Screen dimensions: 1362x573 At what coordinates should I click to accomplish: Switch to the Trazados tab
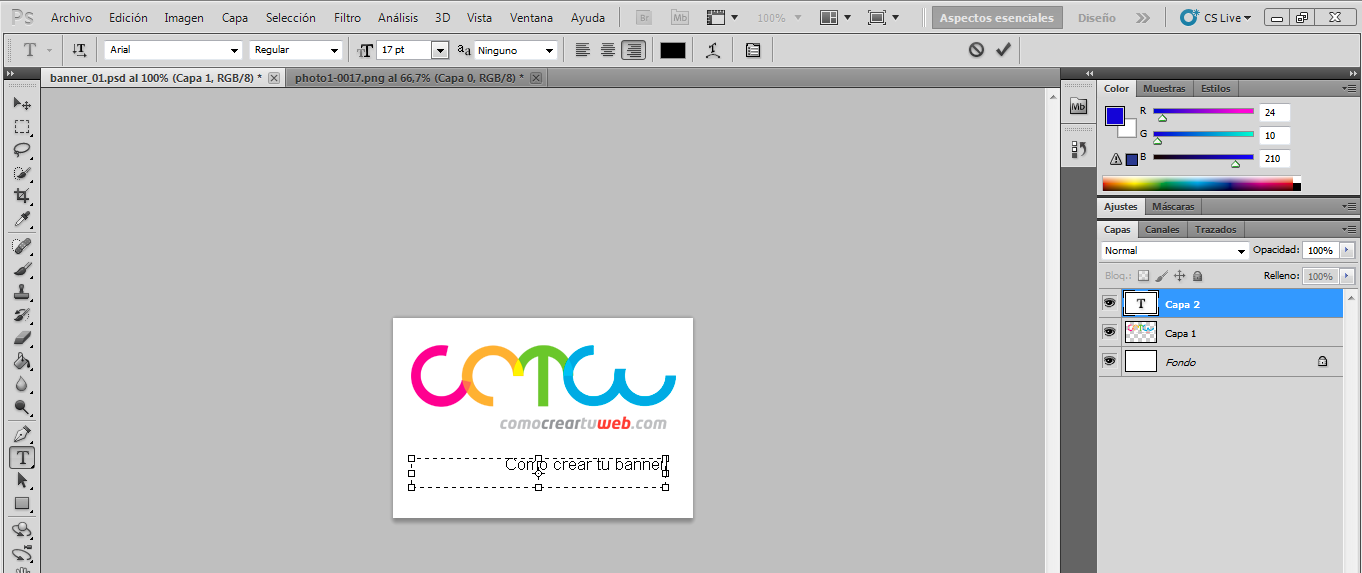[1216, 229]
